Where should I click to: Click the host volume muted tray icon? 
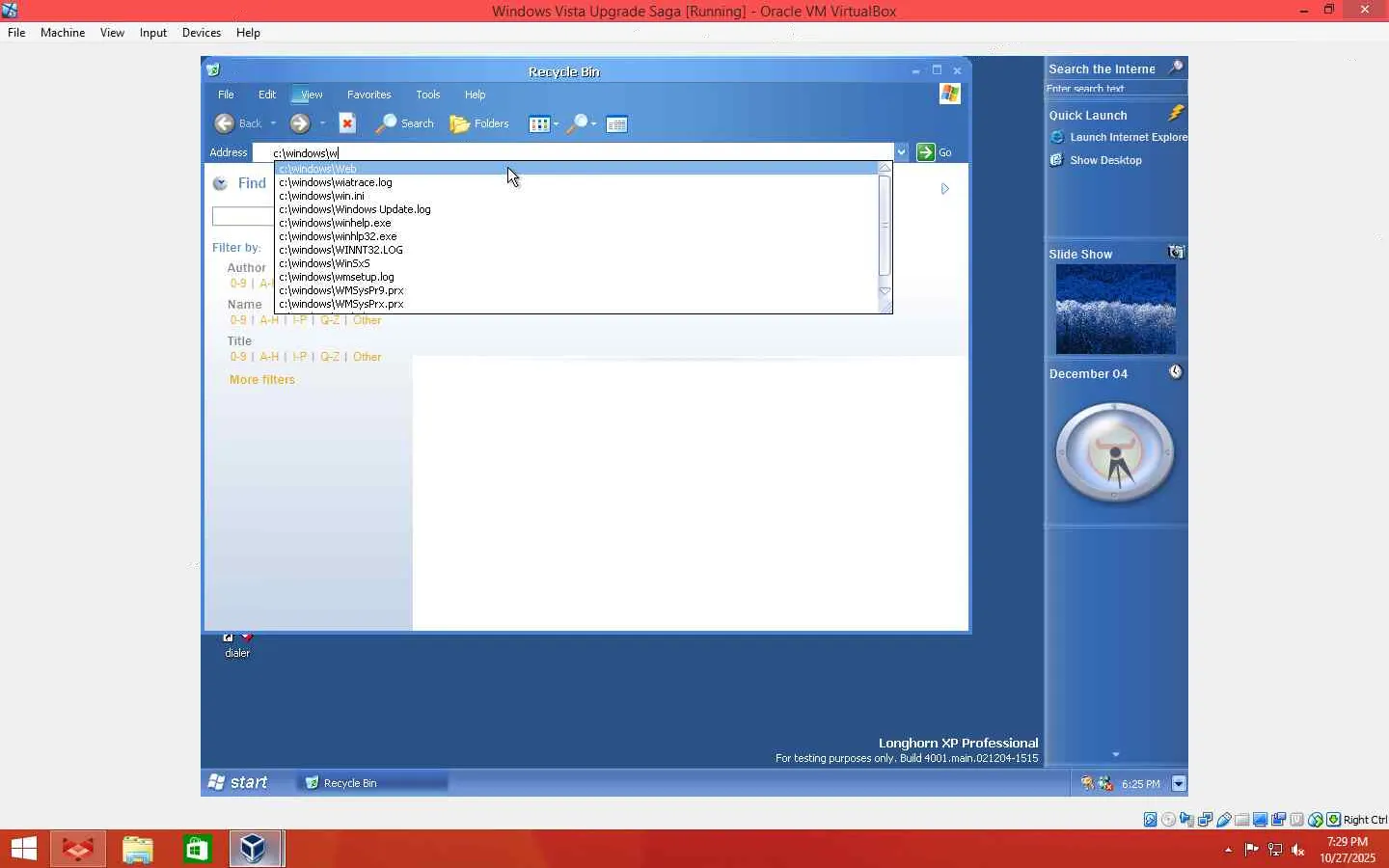[x=1298, y=850]
